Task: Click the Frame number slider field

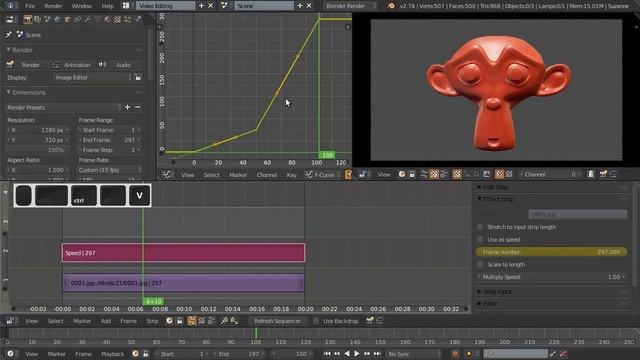Action: pos(551,252)
